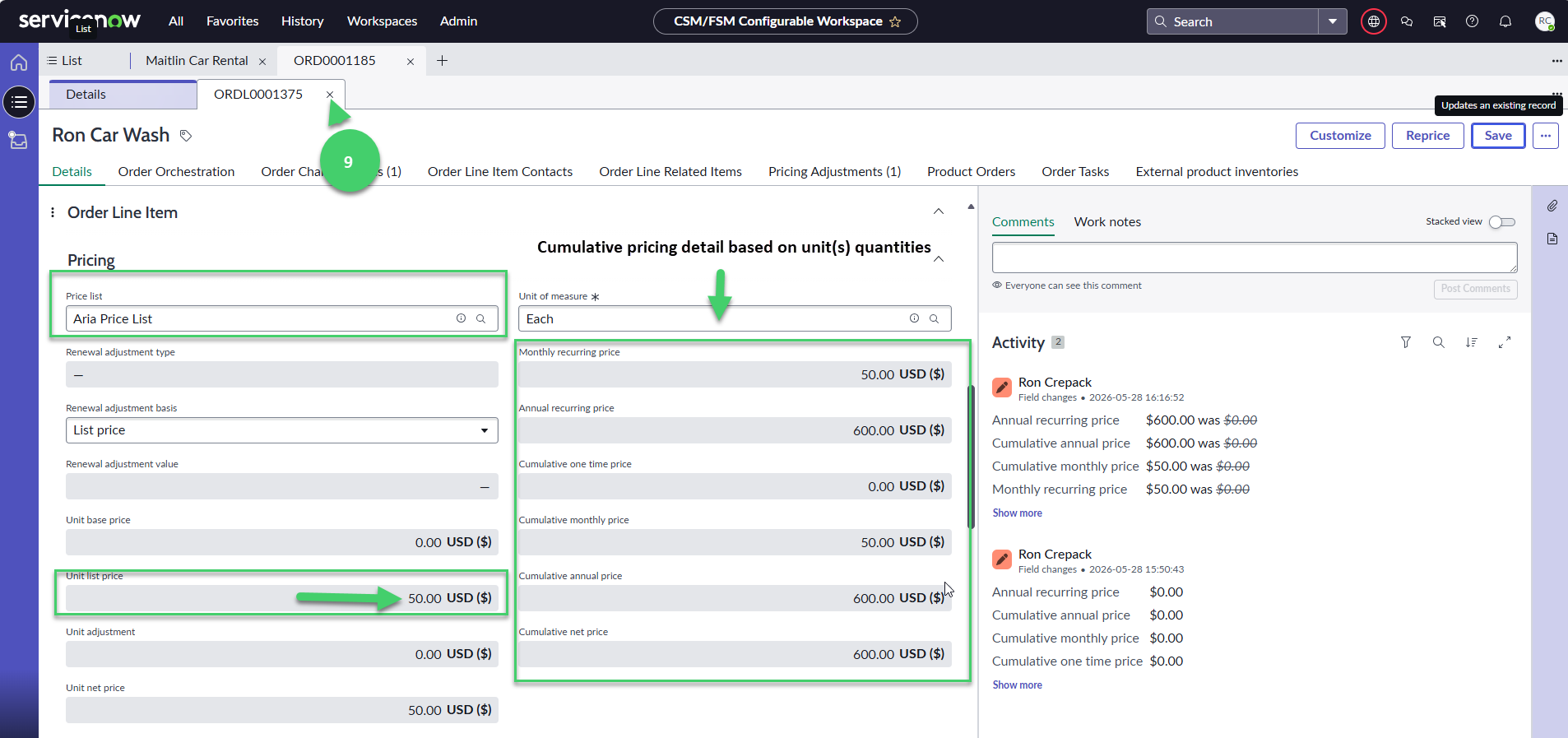Toggle the Stacked view switch
Screen dimensions: 1568x738
(x=1501, y=222)
